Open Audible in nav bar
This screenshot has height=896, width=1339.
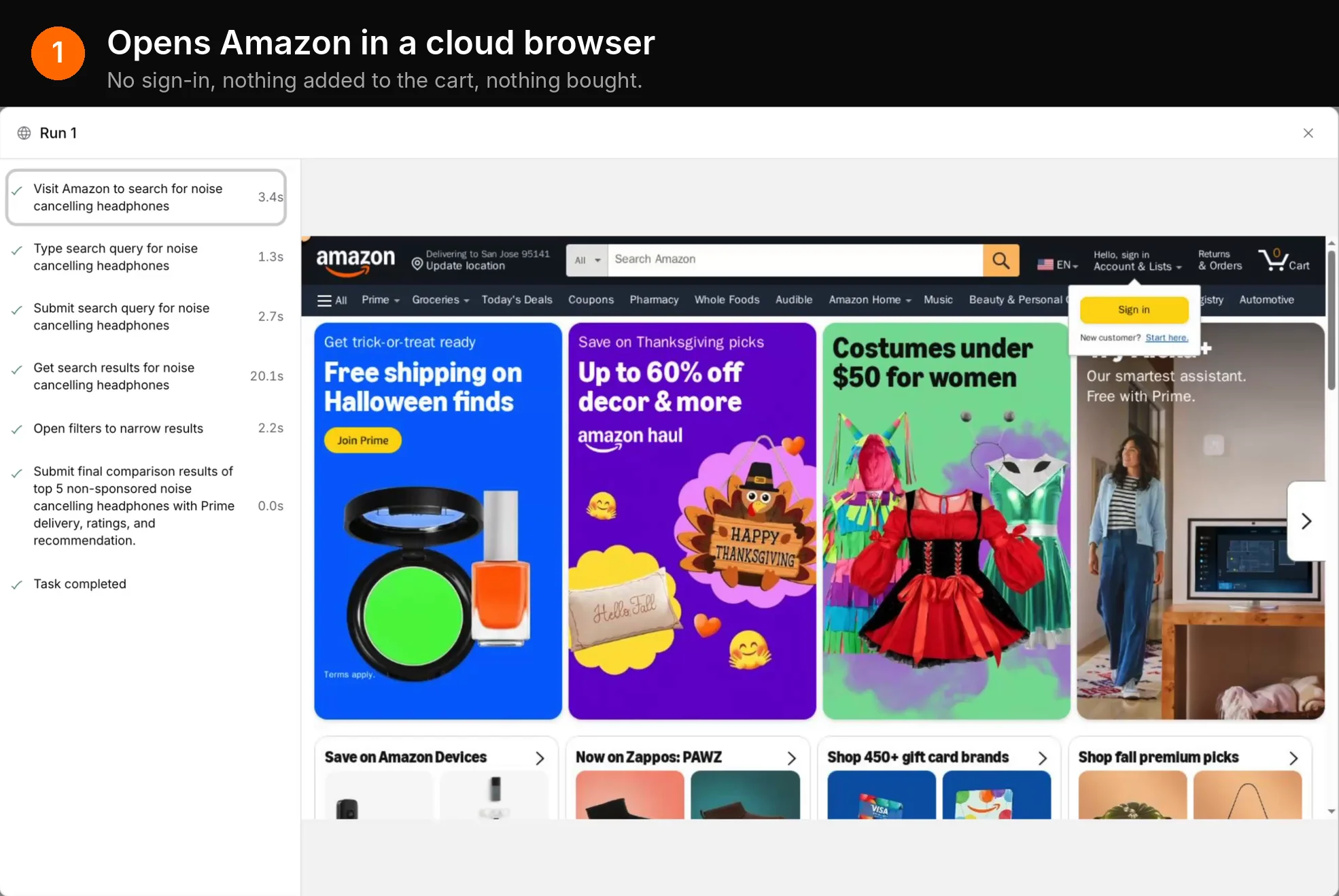pos(794,300)
